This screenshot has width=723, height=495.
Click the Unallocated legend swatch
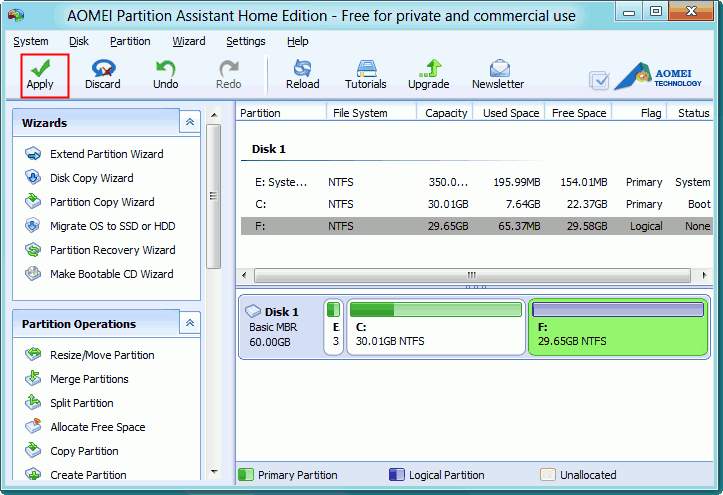(547, 475)
